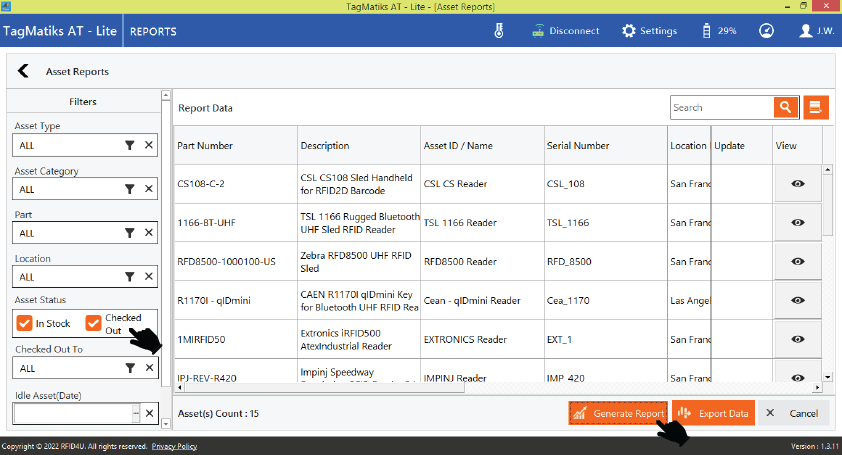This screenshot has height=455, width=842.
Task: Click the orange column layout icon beside search
Action: click(817, 108)
